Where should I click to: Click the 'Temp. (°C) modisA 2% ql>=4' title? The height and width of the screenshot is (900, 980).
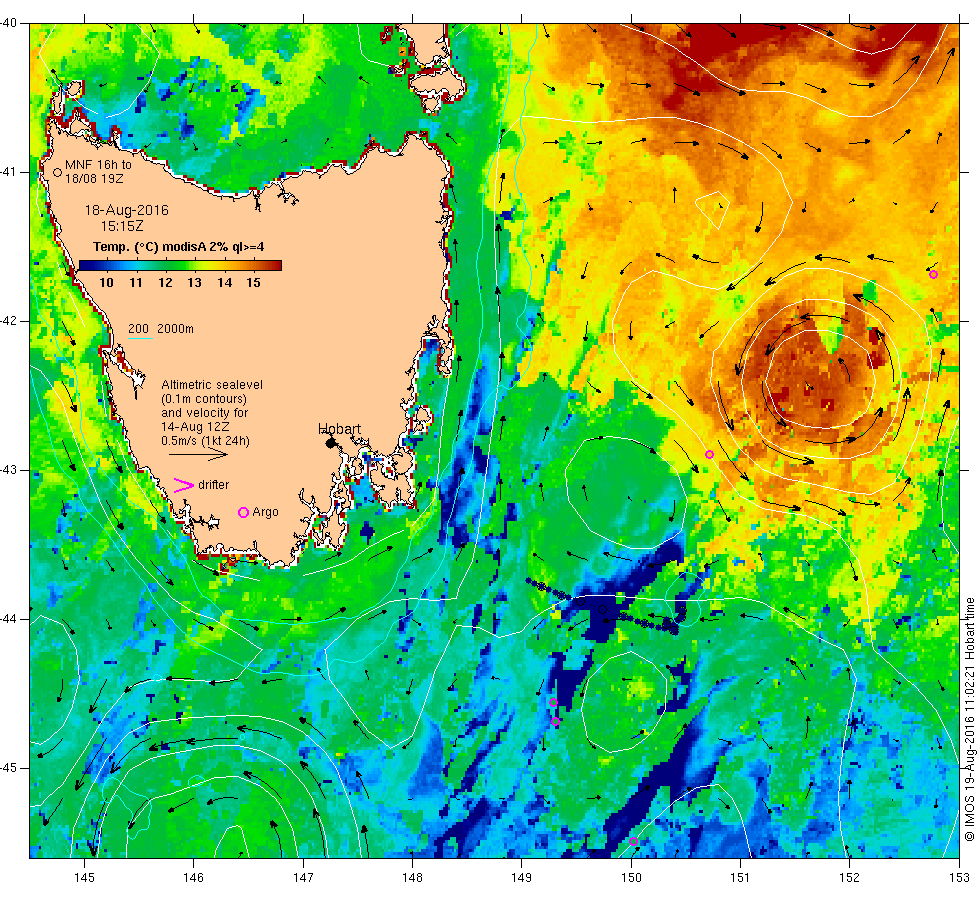click(178, 247)
